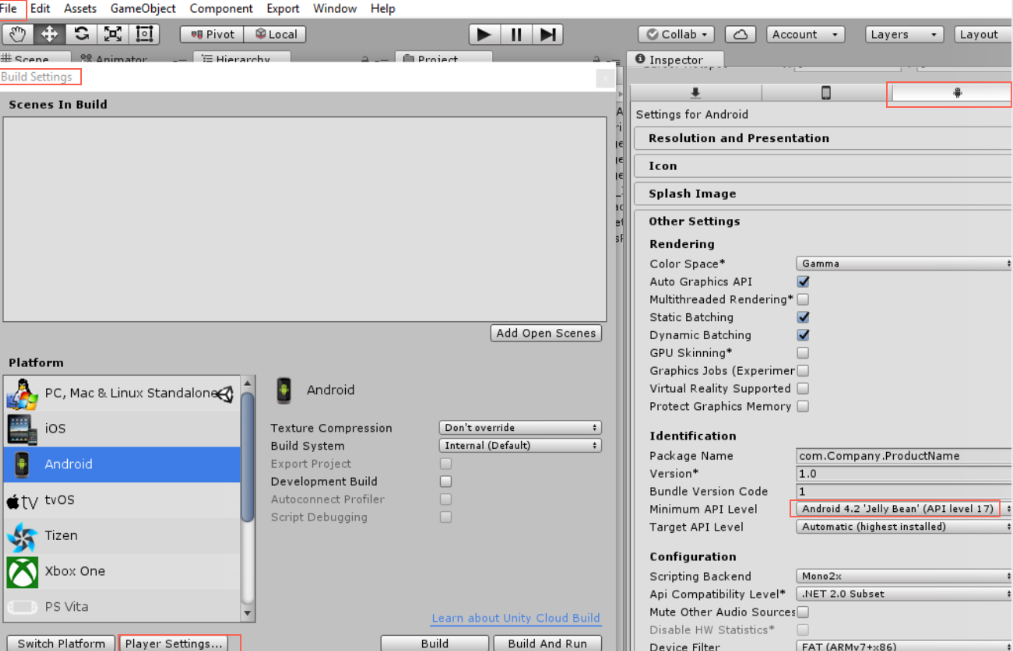Enable GPU Skinning

pyautogui.click(x=803, y=353)
